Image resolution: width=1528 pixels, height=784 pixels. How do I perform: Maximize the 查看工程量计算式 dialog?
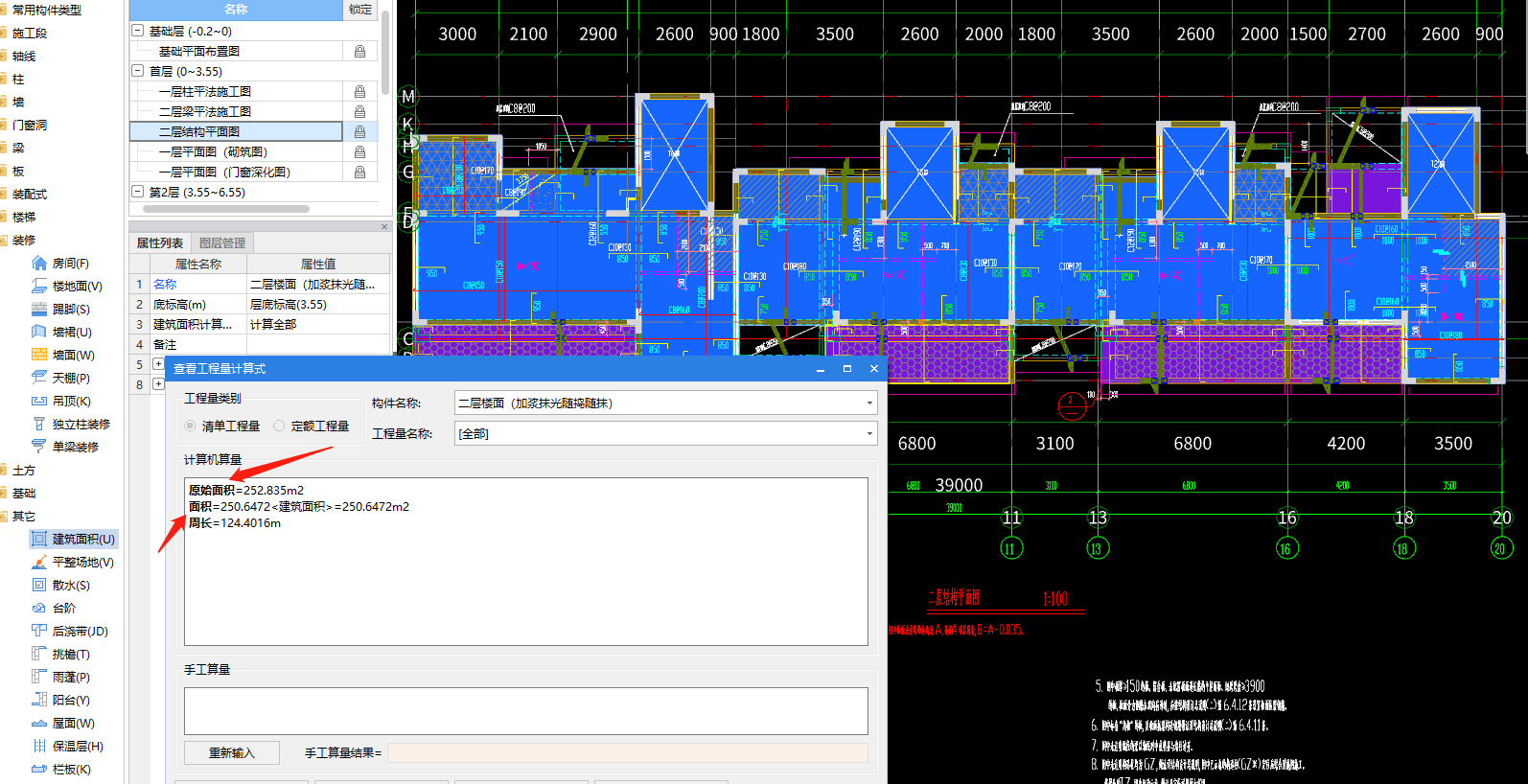pyautogui.click(x=847, y=368)
